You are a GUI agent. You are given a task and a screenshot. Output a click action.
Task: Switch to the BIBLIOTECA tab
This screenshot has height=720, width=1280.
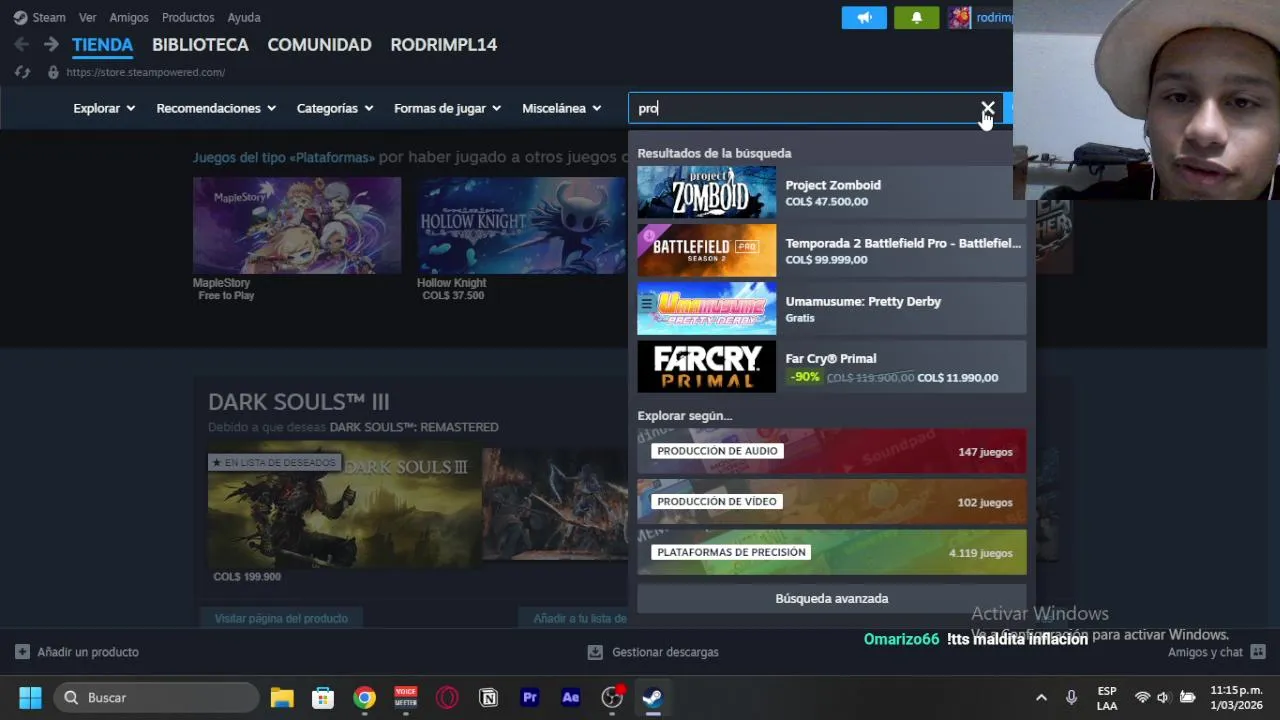tap(200, 45)
